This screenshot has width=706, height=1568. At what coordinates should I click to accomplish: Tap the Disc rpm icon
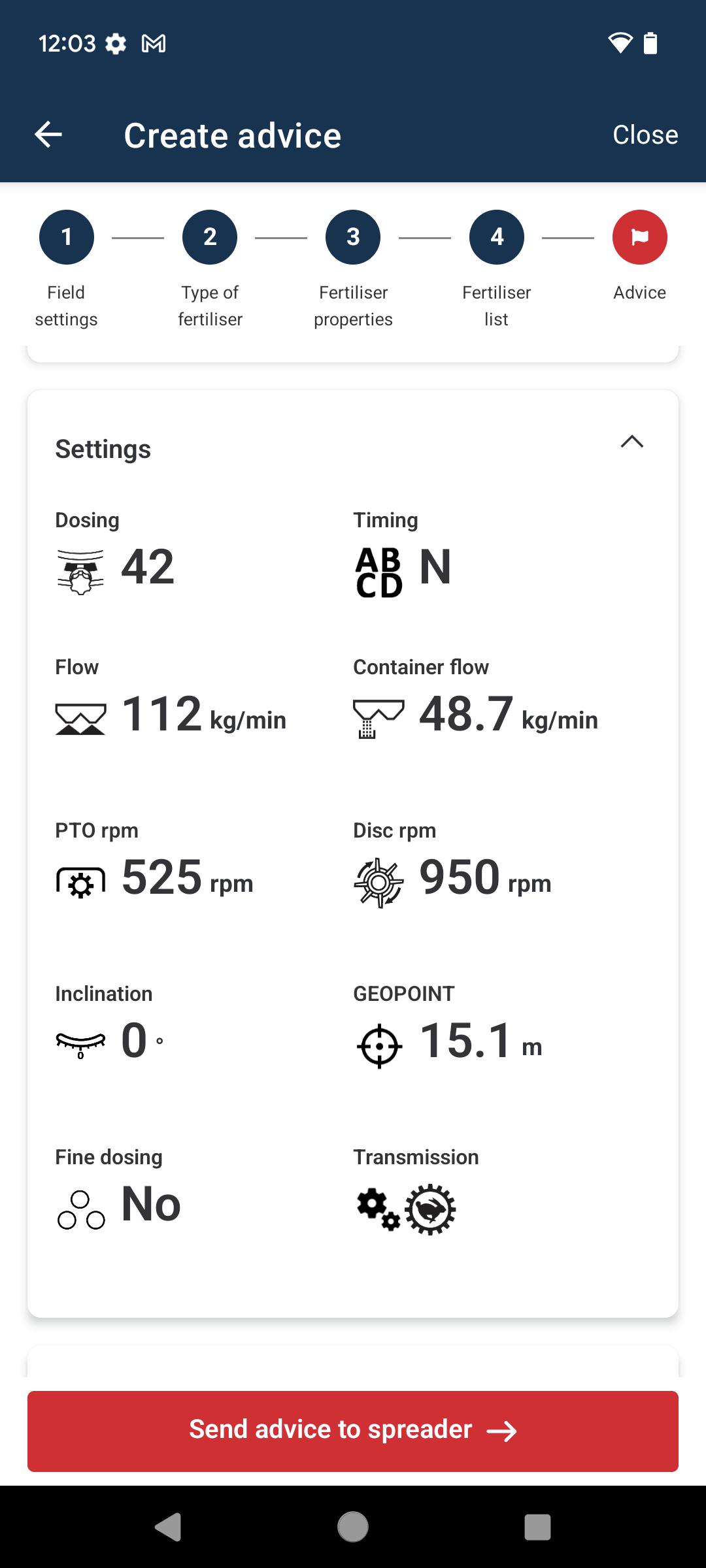378,883
